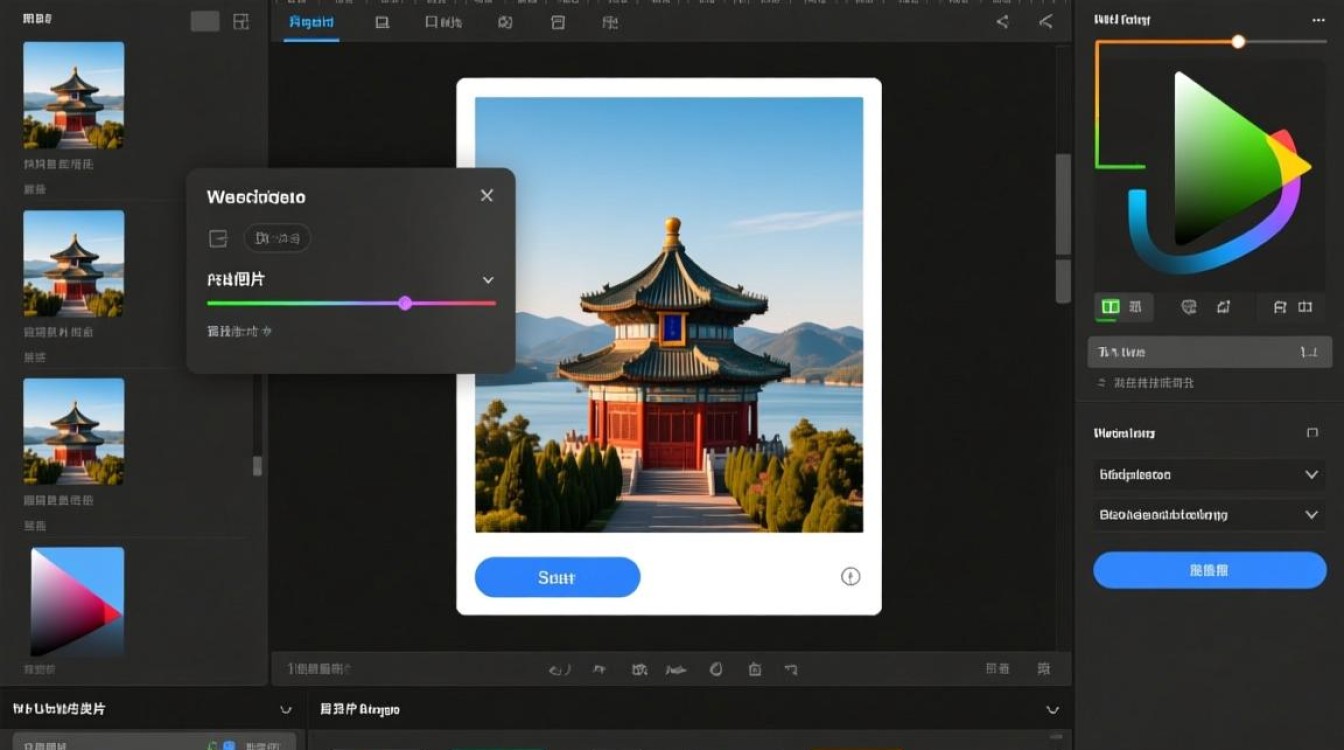Click the left panel's vertical scrollbar thumb
Screen dimensions: 1344x750
coord(257,465)
